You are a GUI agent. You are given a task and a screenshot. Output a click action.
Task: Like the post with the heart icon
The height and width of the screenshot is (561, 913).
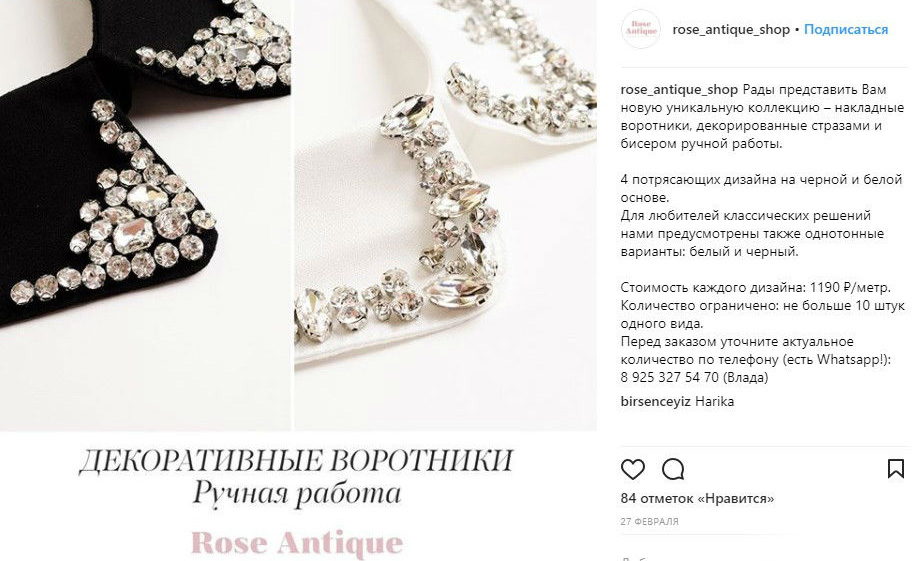coord(632,469)
